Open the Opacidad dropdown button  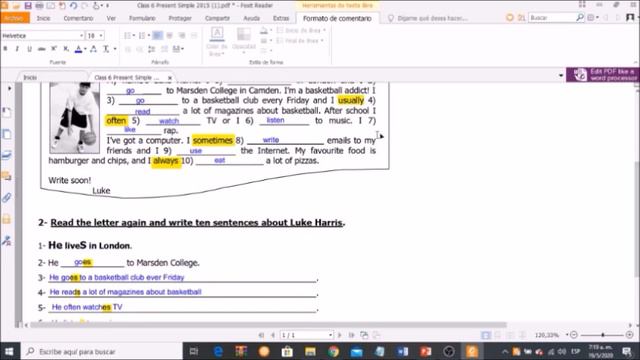pyautogui.click(x=244, y=40)
